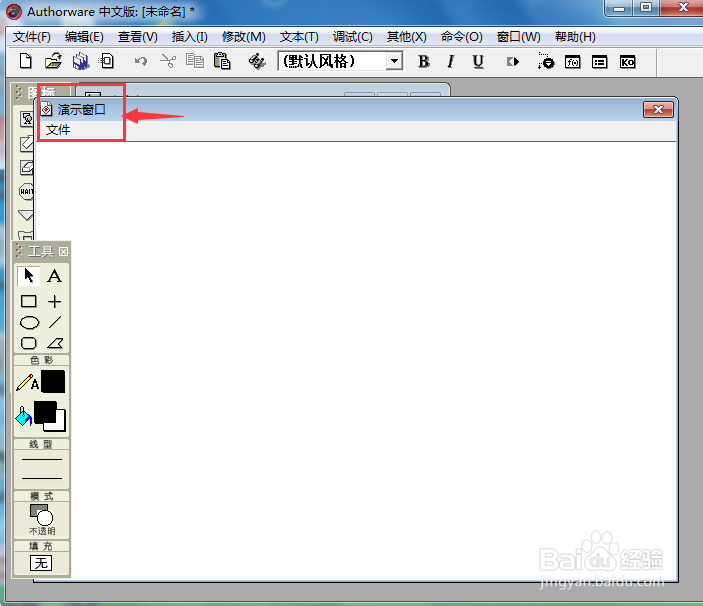Select the Ellipse tool
This screenshot has height=606, width=703.
click(x=30, y=323)
